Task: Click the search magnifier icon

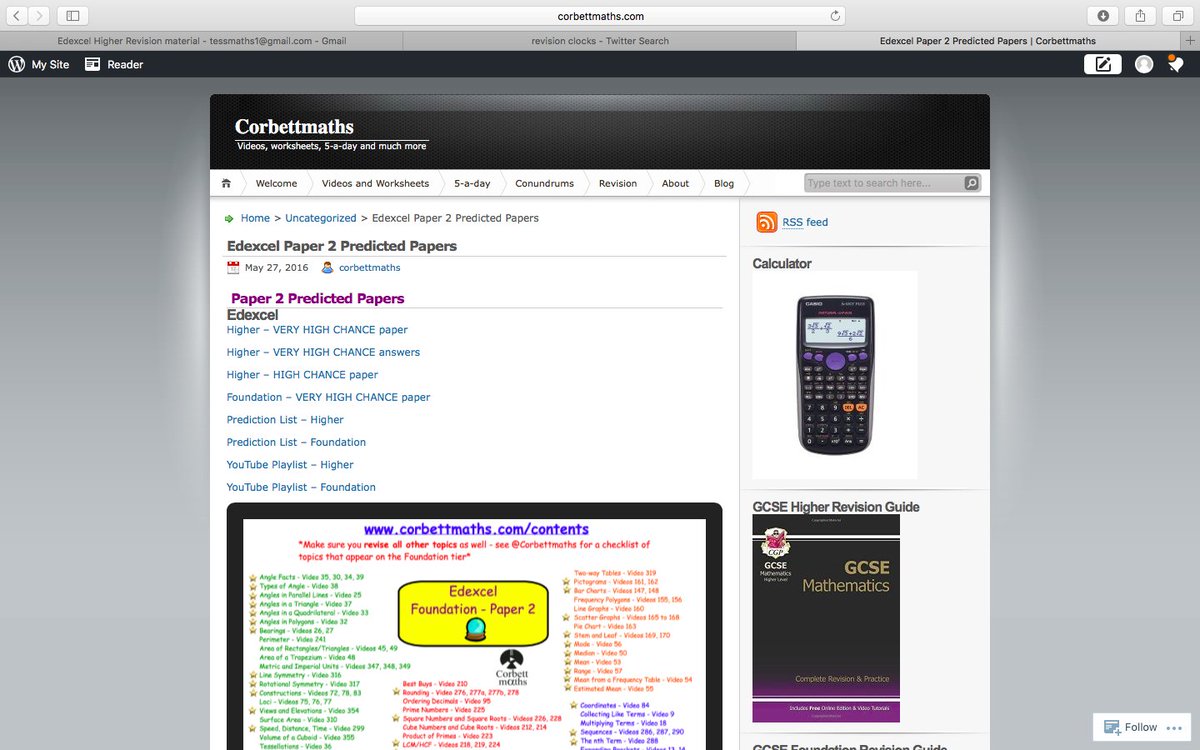Action: 970,183
